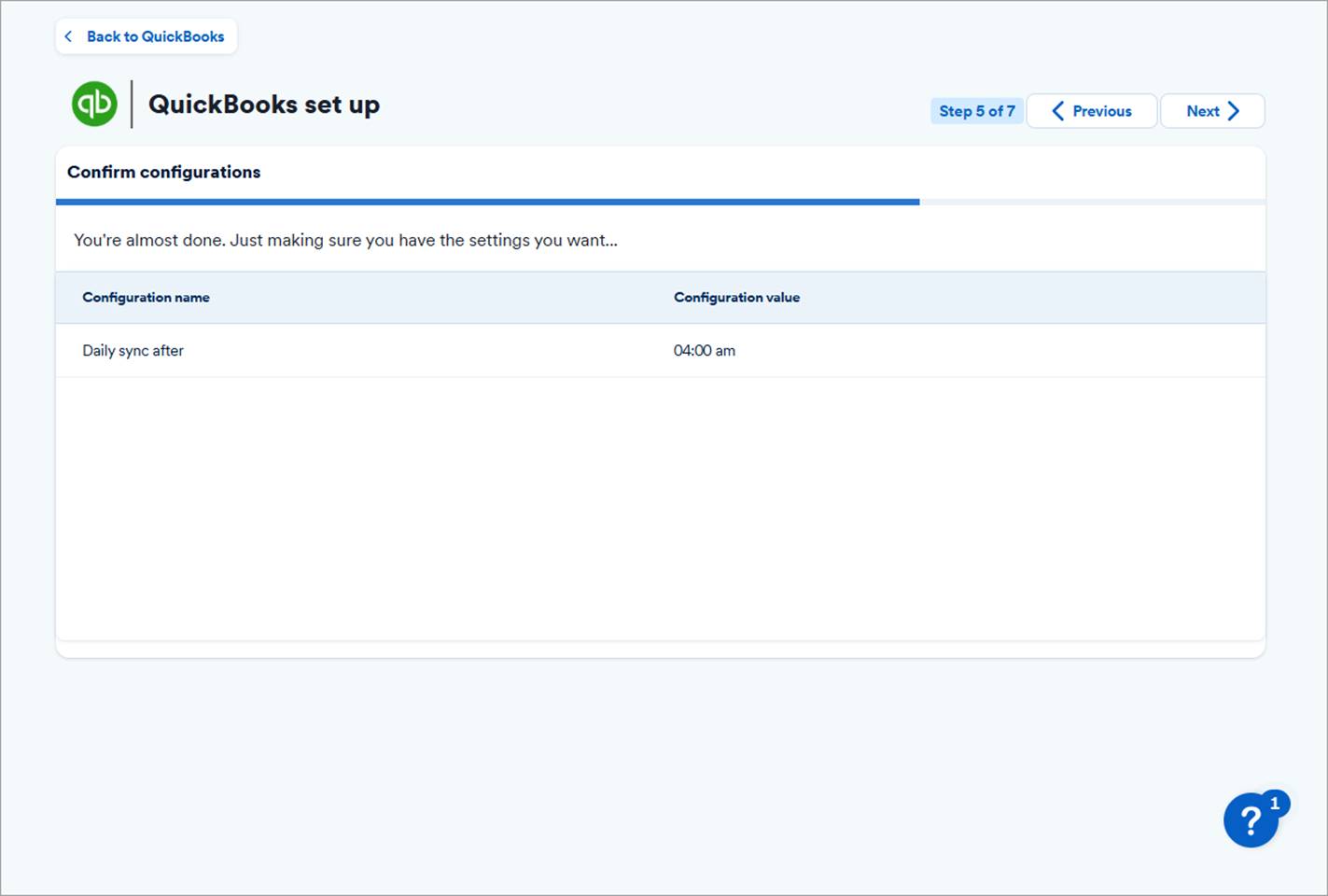Click the right chevron in Next button

point(1234,111)
